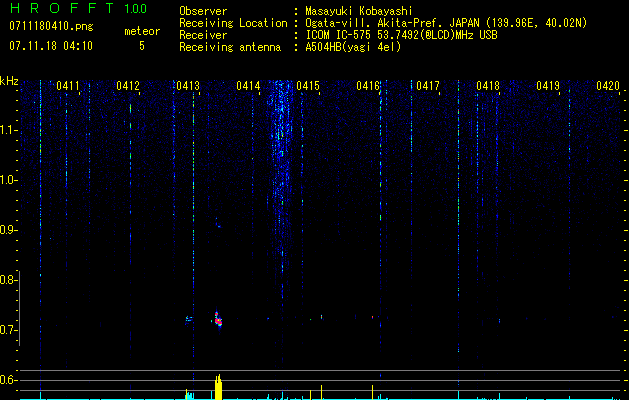Click the 0417 time marker
This screenshot has height=400, width=629.
tap(428, 86)
